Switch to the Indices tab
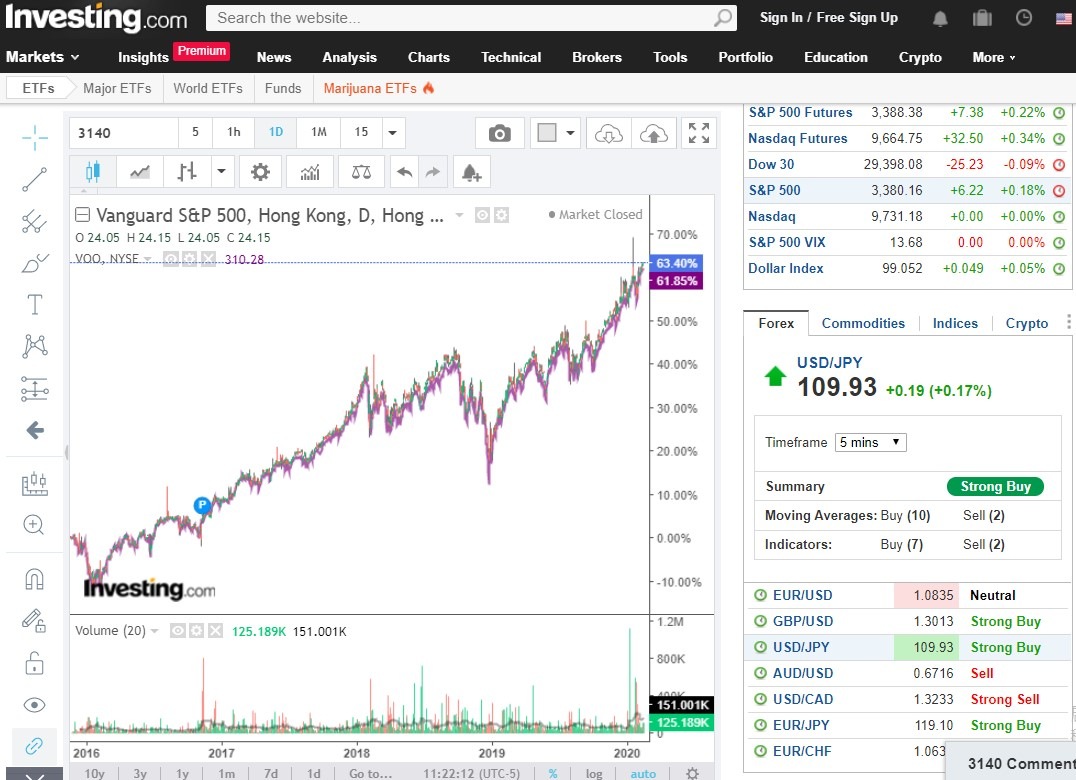1076x780 pixels. point(955,323)
